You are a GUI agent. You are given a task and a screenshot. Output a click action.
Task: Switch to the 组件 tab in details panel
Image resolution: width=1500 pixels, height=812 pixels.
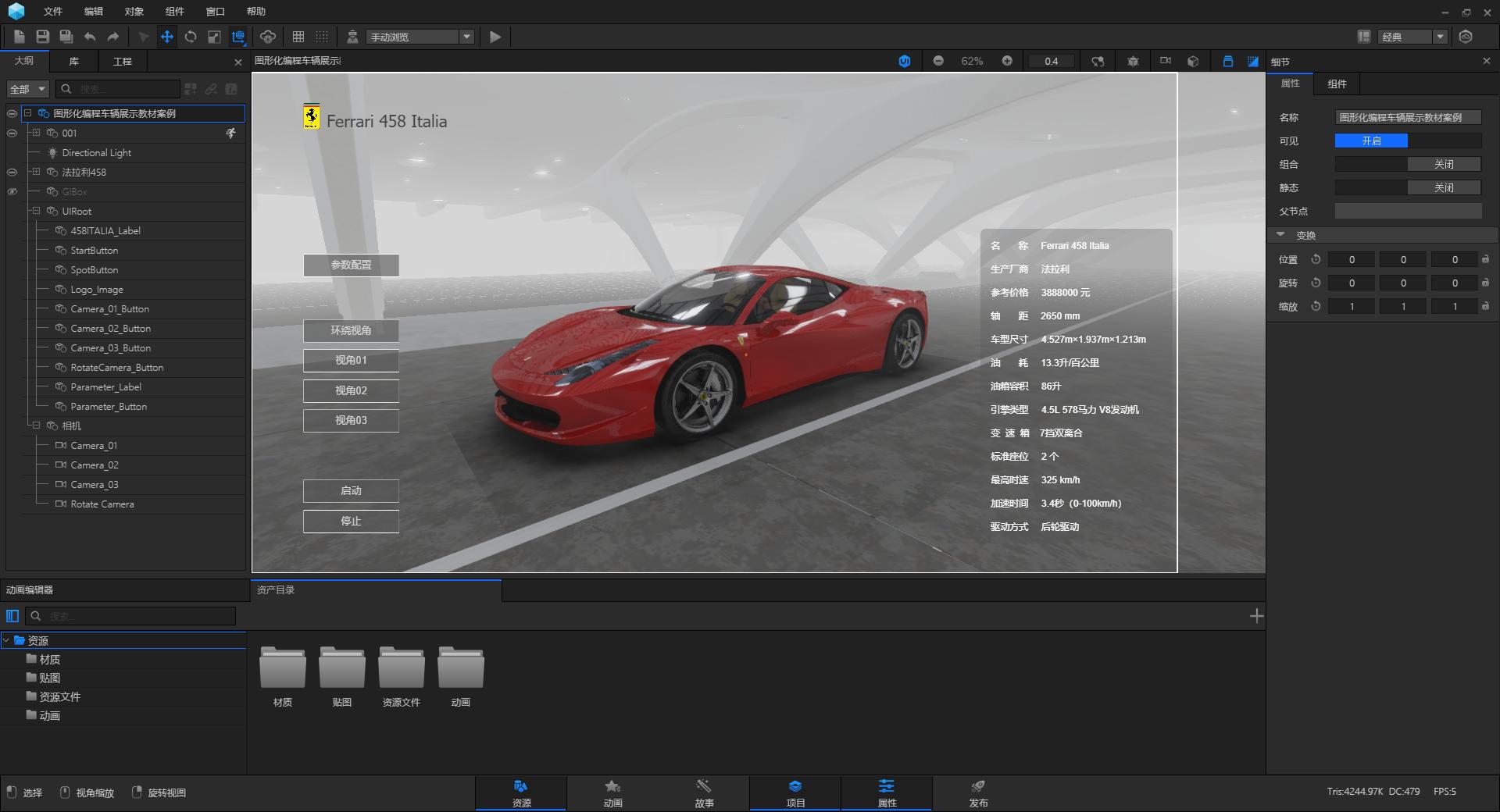(x=1337, y=84)
